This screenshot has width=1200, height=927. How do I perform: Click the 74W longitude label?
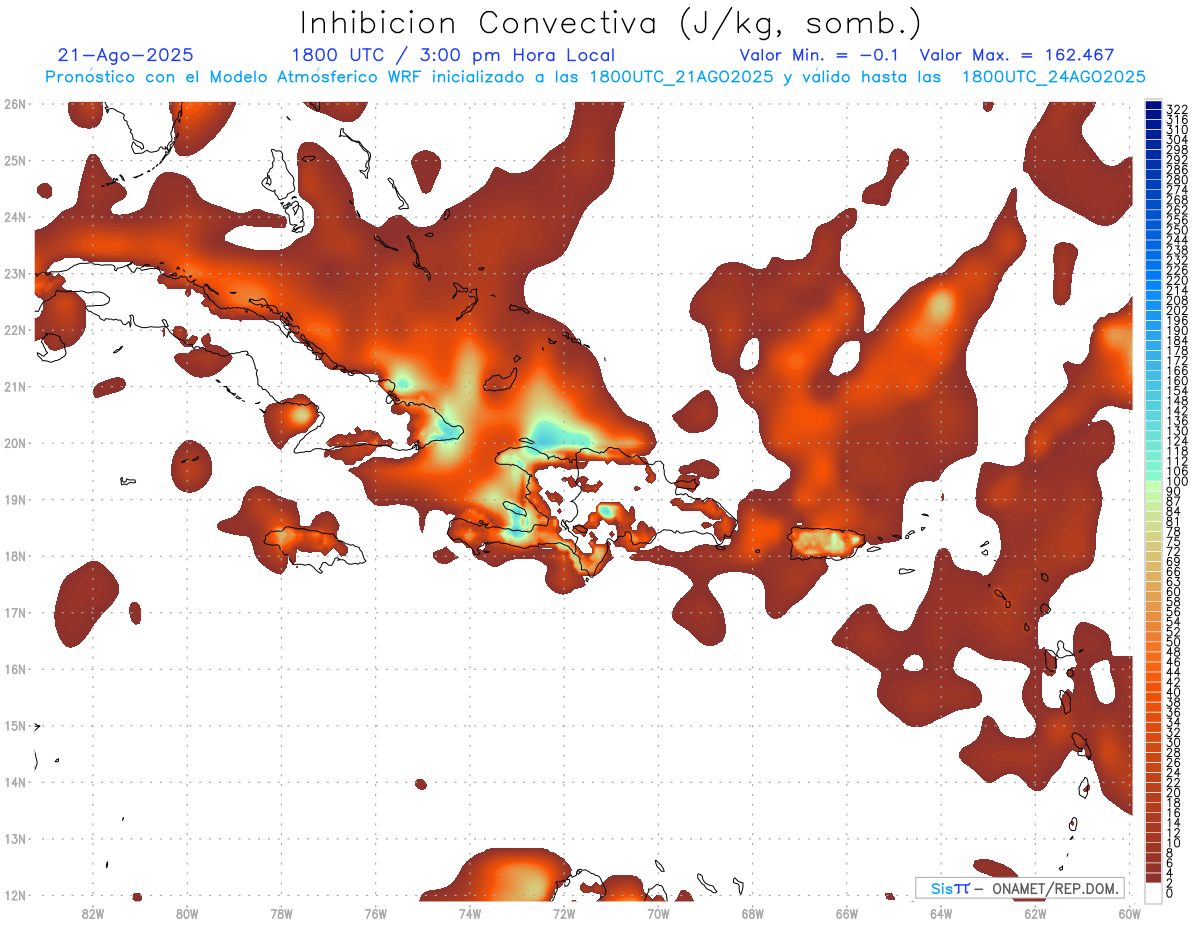(470, 913)
